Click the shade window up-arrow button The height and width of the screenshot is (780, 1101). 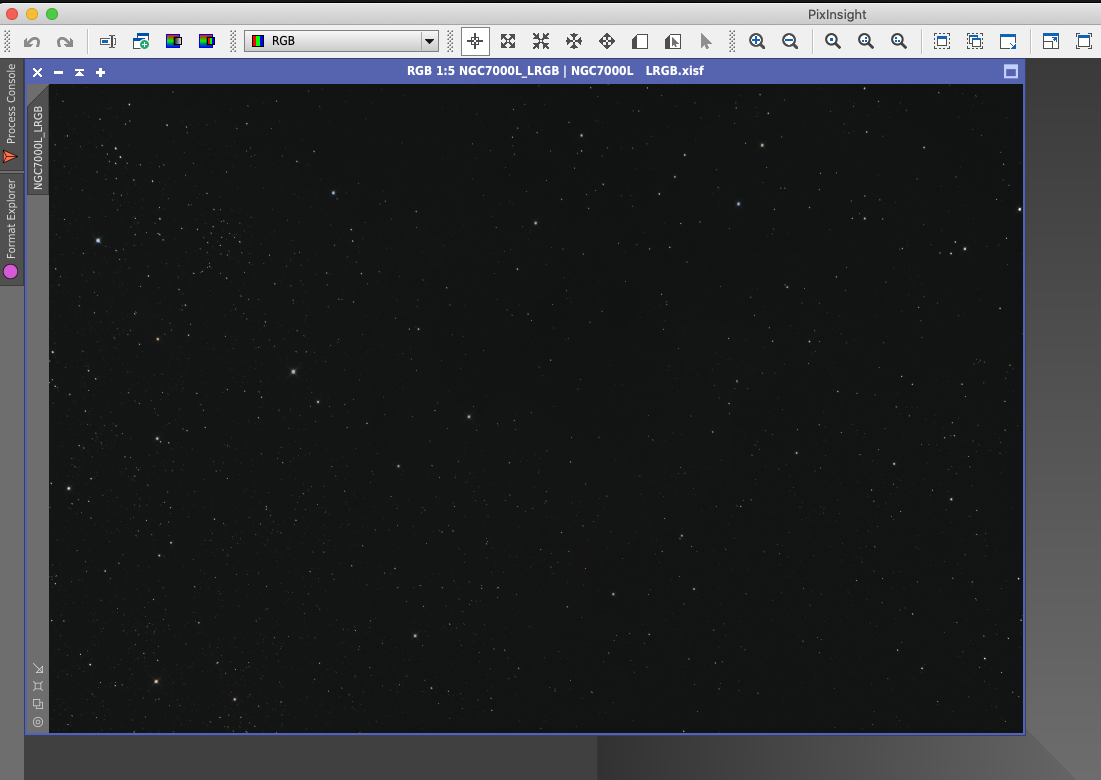point(79,72)
